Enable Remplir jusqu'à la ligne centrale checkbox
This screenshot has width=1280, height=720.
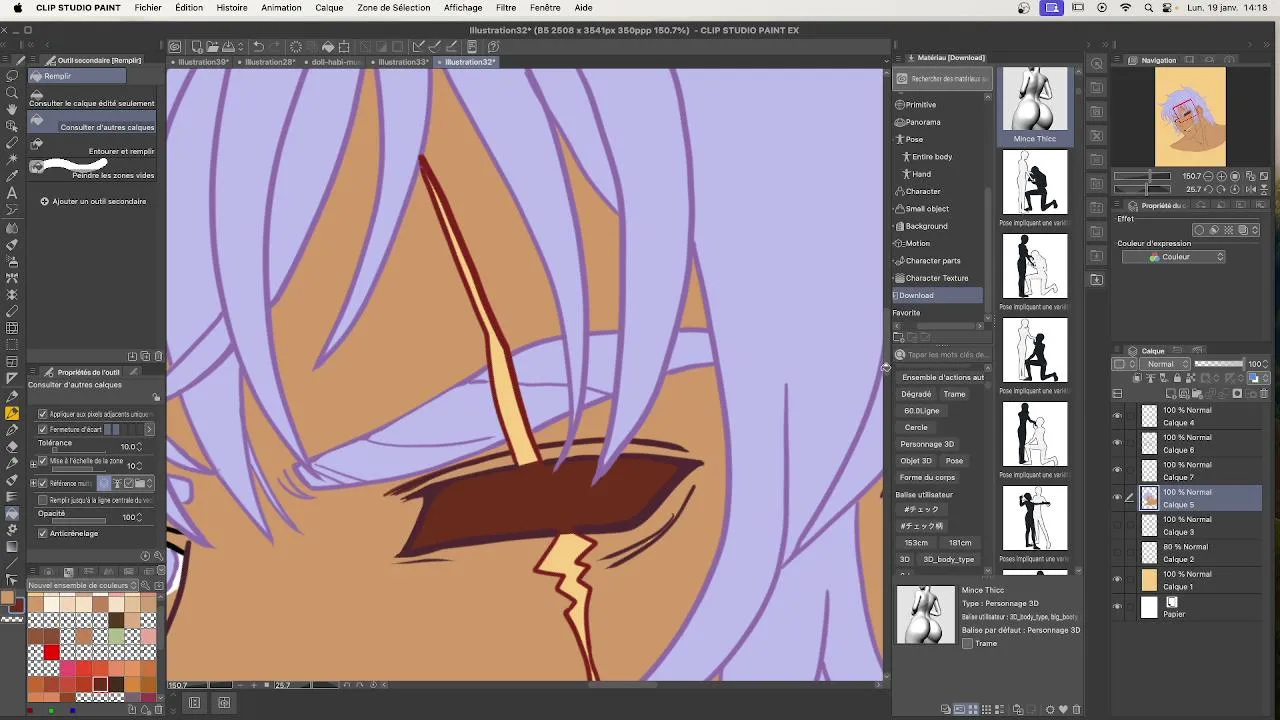point(42,500)
